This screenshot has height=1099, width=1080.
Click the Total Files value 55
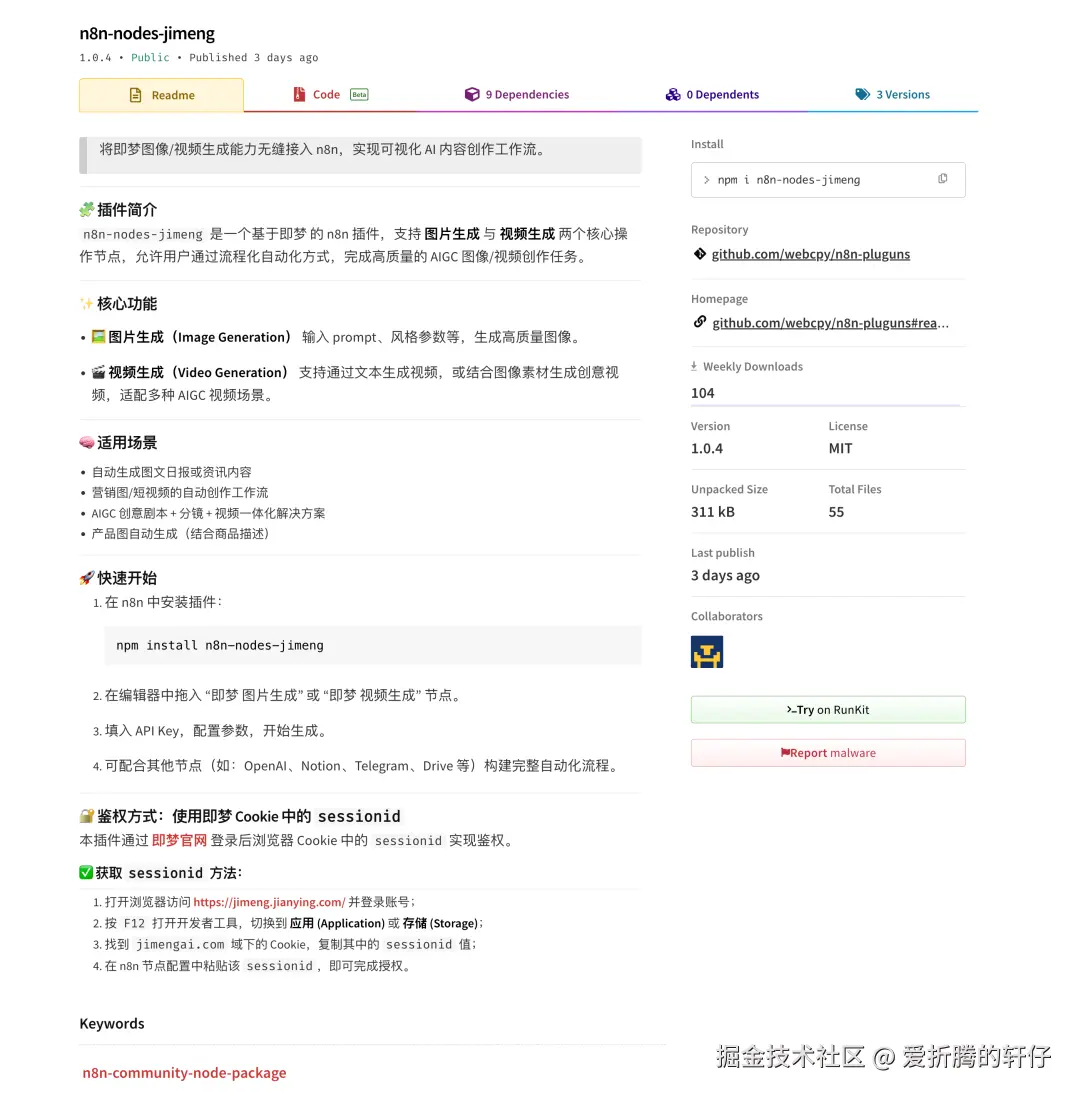tap(836, 512)
